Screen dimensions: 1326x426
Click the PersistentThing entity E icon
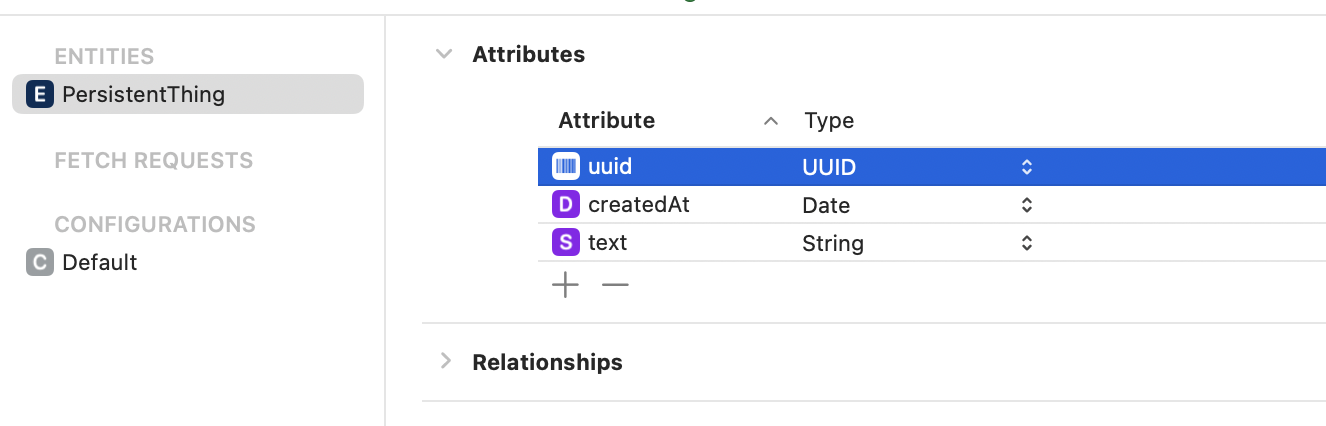(40, 94)
